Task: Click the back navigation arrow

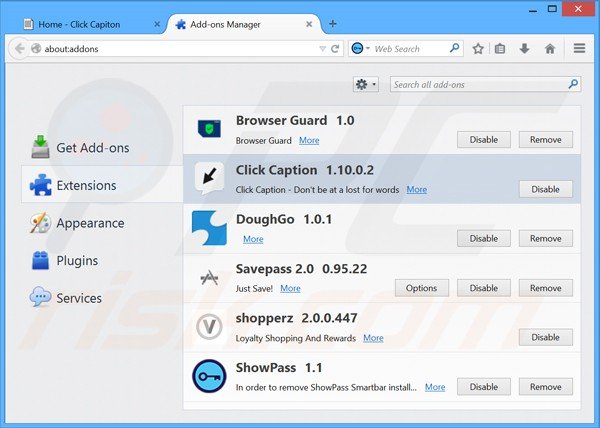Action: [19, 49]
